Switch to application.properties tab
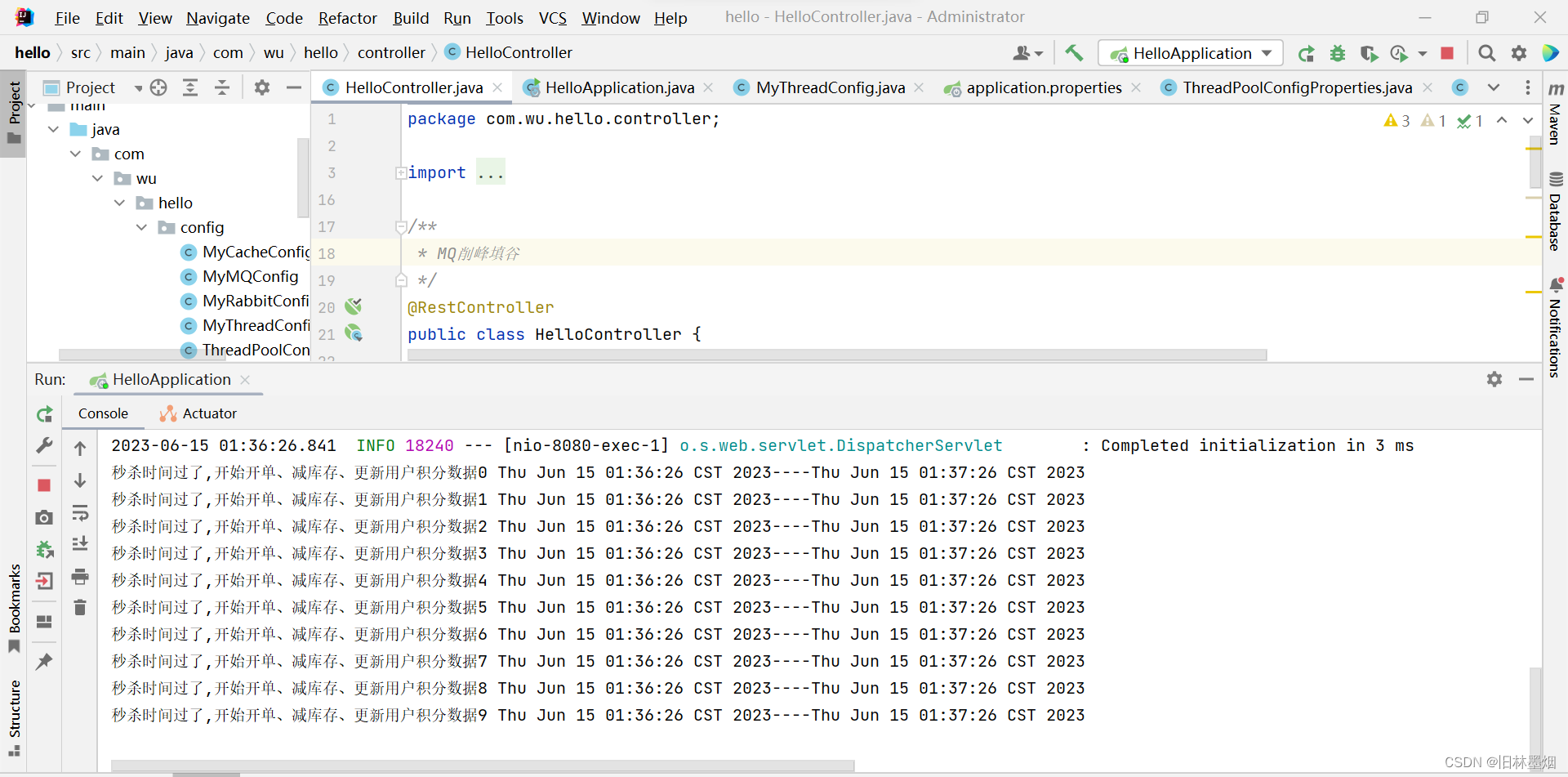Viewport: 1568px width, 777px height. (x=1044, y=87)
